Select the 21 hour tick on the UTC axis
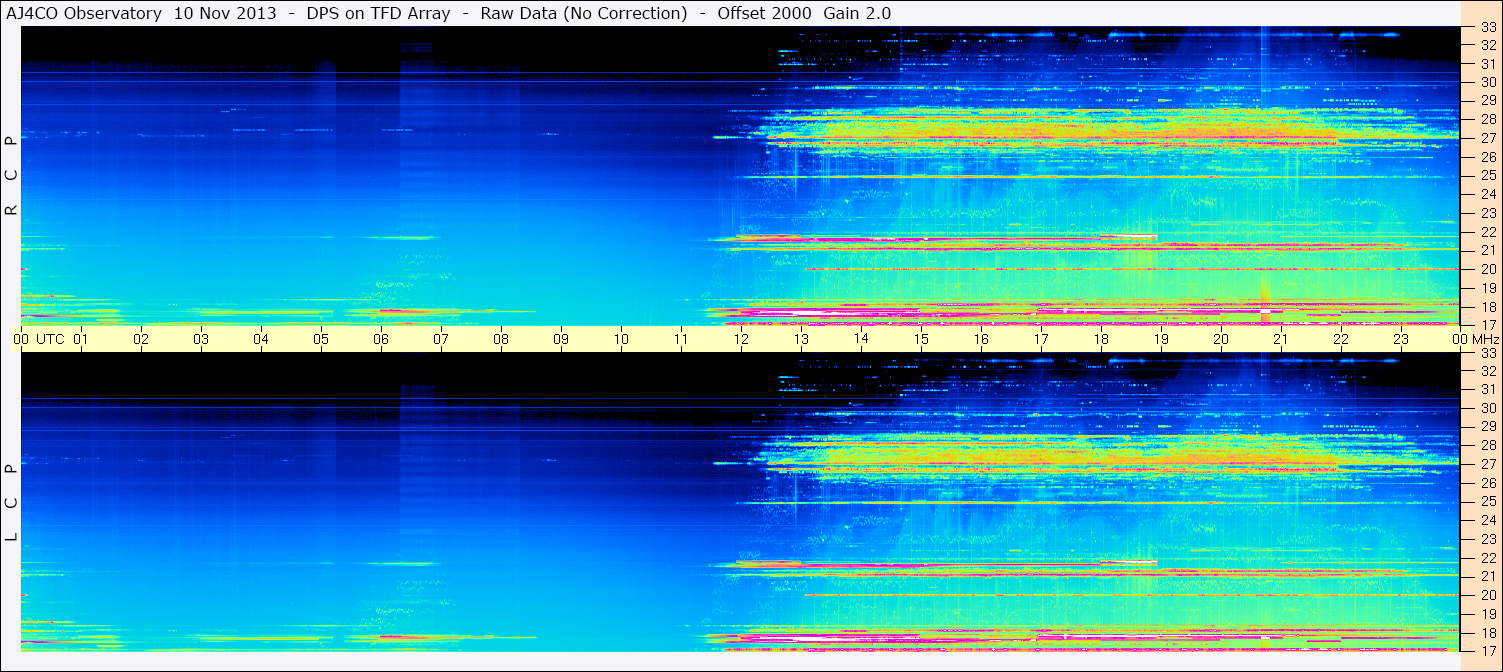The image size is (1503, 672). click(x=1281, y=339)
